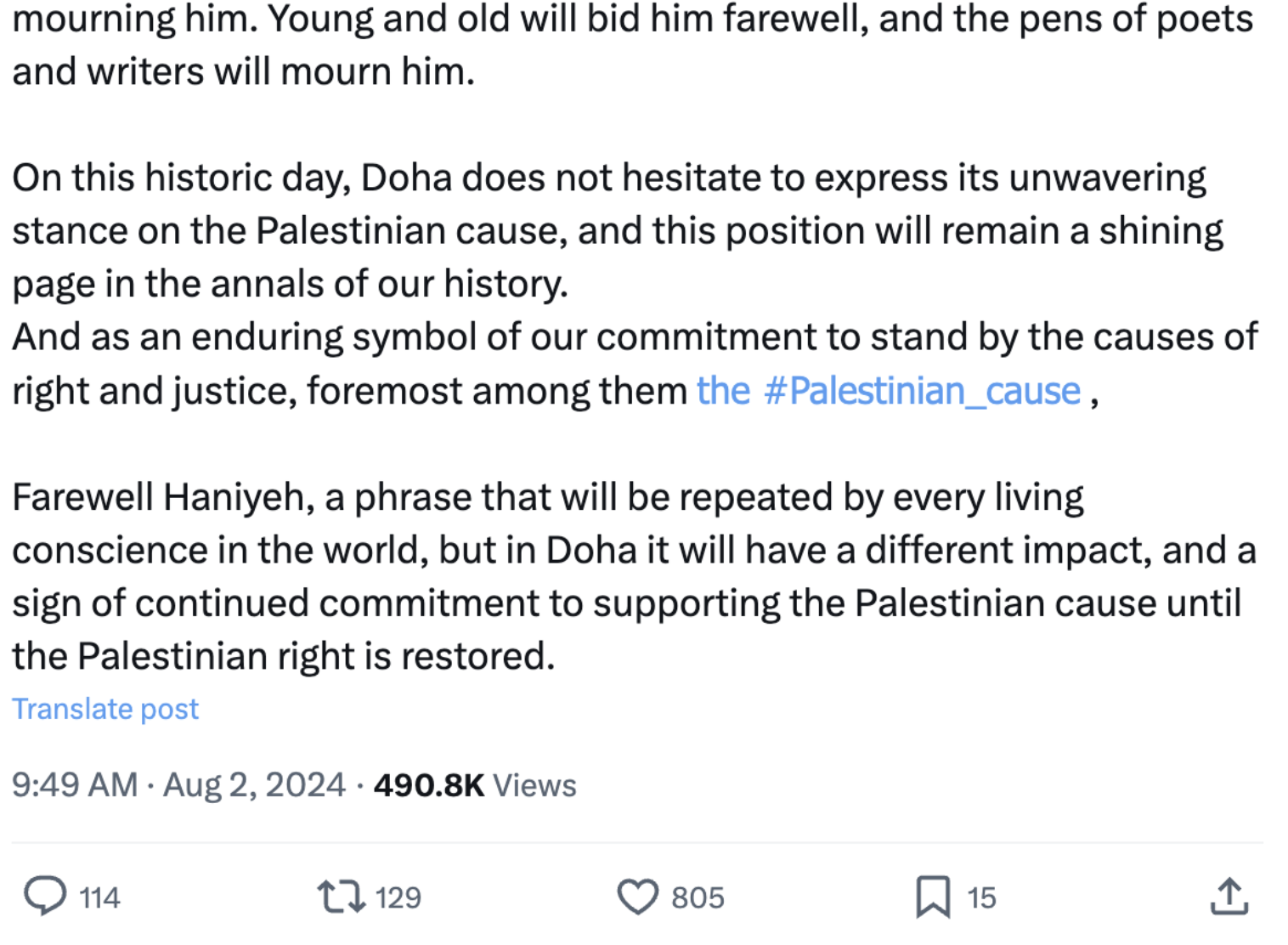Click the 114 replies count
This screenshot has height=945, width=1288.
99,898
